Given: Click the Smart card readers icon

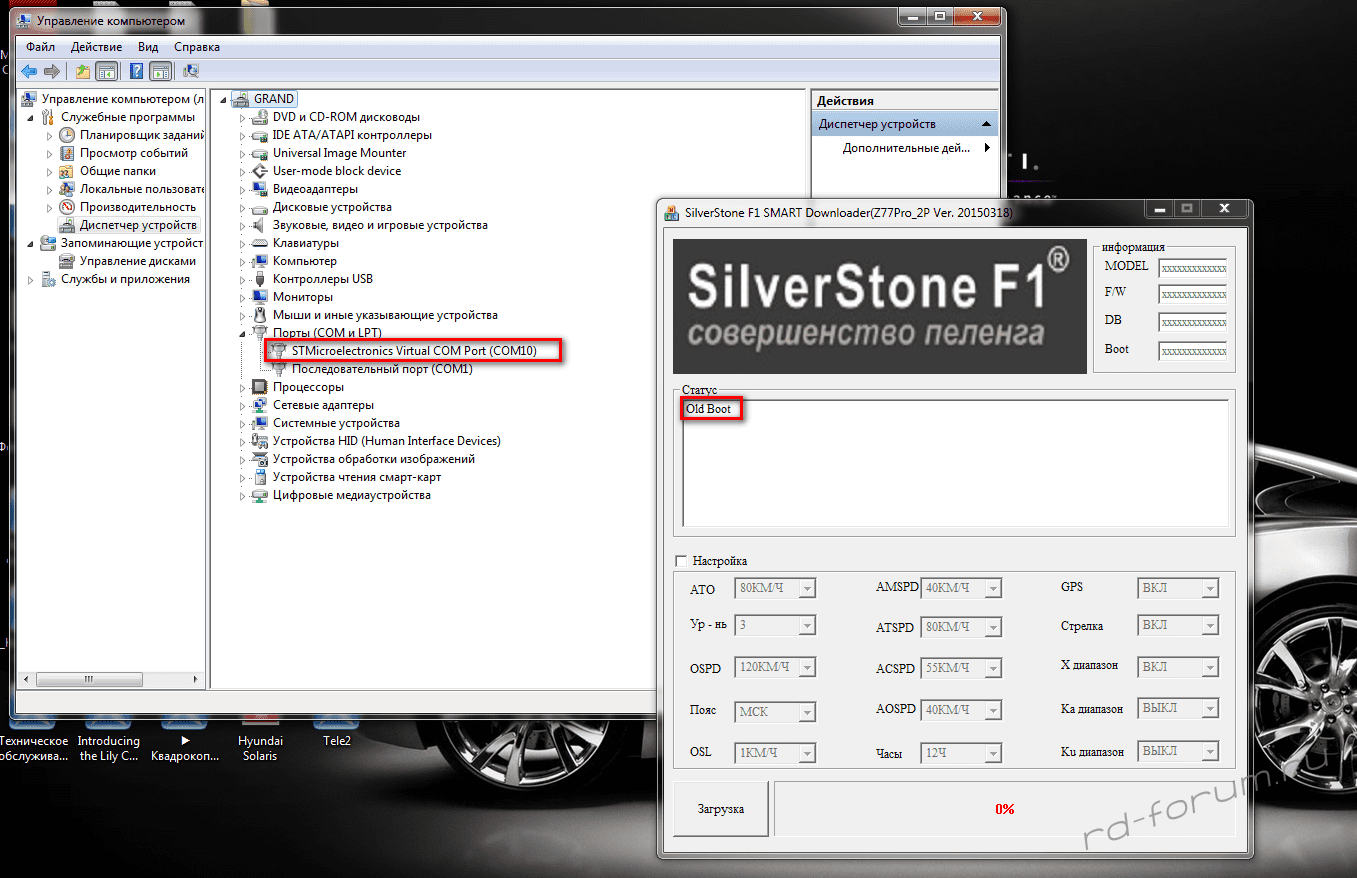Looking at the screenshot, I should (x=259, y=477).
